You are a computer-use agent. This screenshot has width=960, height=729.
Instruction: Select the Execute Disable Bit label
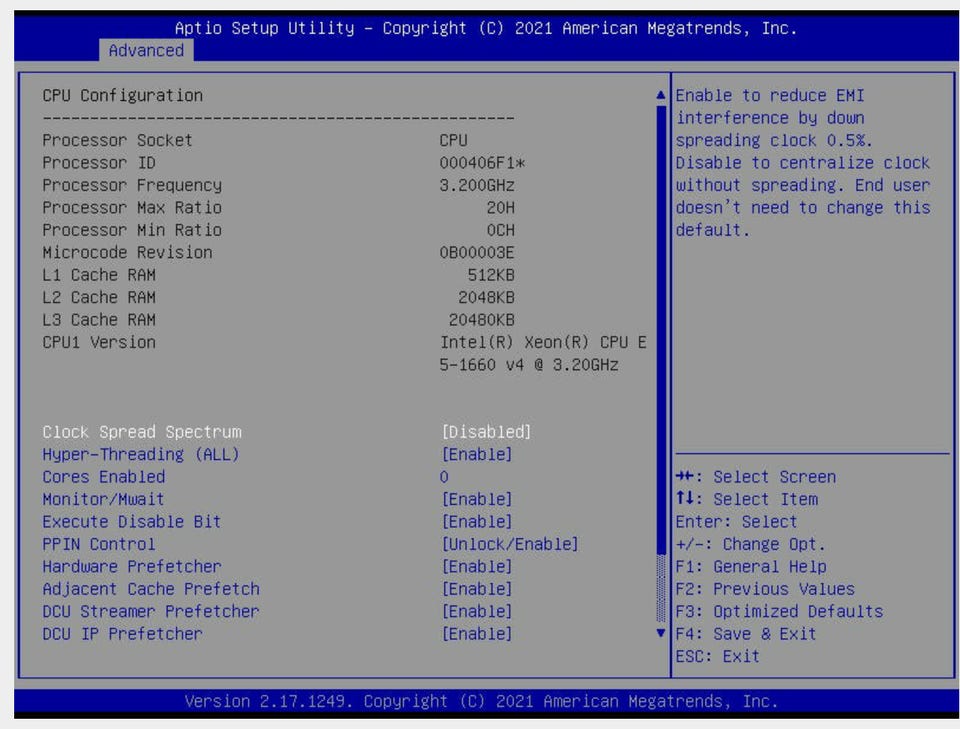132,522
